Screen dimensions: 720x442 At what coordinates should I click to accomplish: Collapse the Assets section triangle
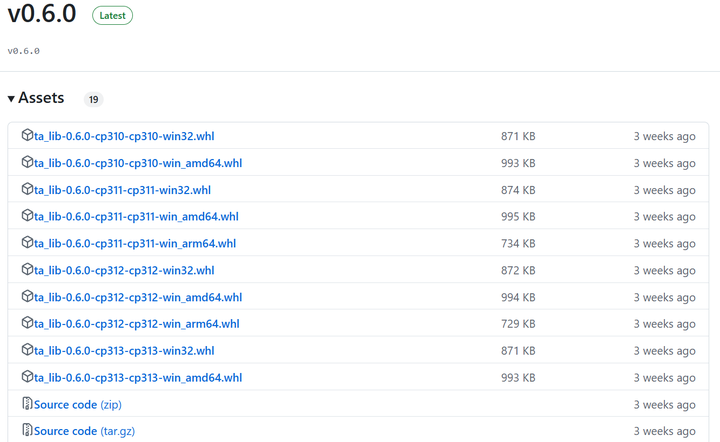coord(11,99)
